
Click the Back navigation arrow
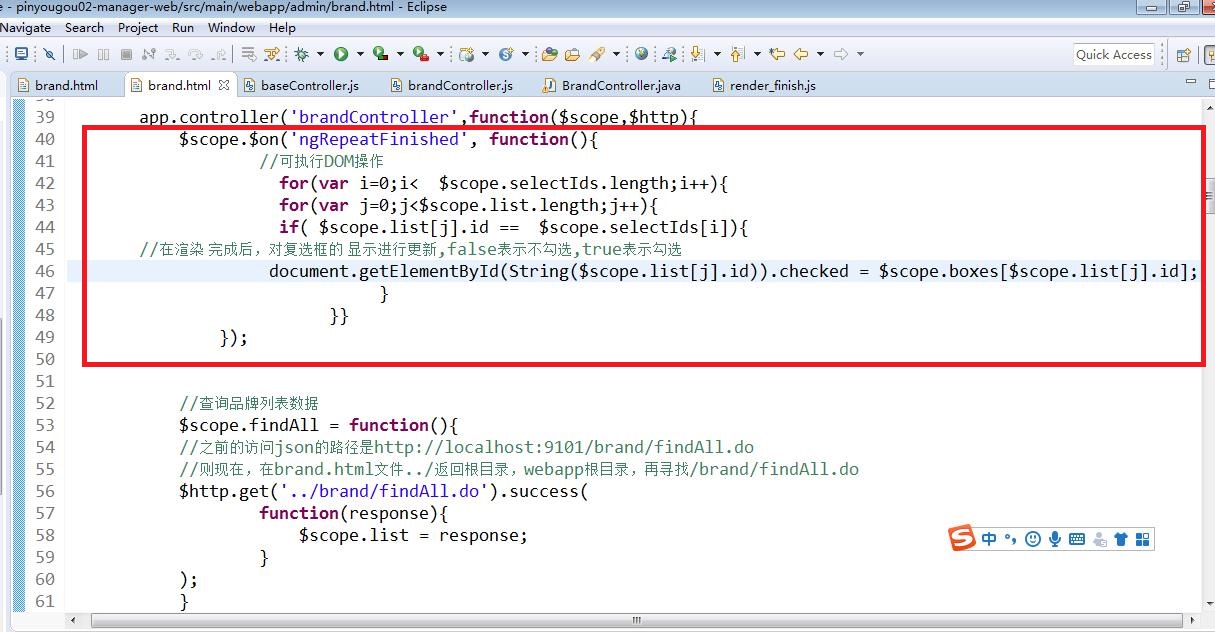pos(800,54)
